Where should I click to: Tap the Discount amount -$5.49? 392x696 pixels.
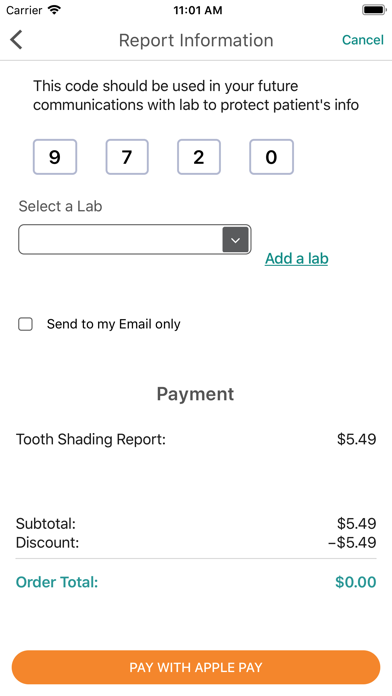(x=352, y=542)
